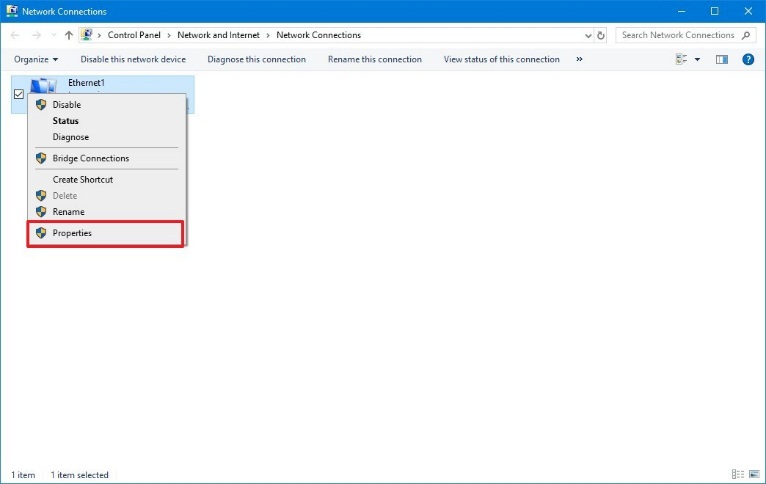Toggle the preview pane icon

tap(722, 60)
